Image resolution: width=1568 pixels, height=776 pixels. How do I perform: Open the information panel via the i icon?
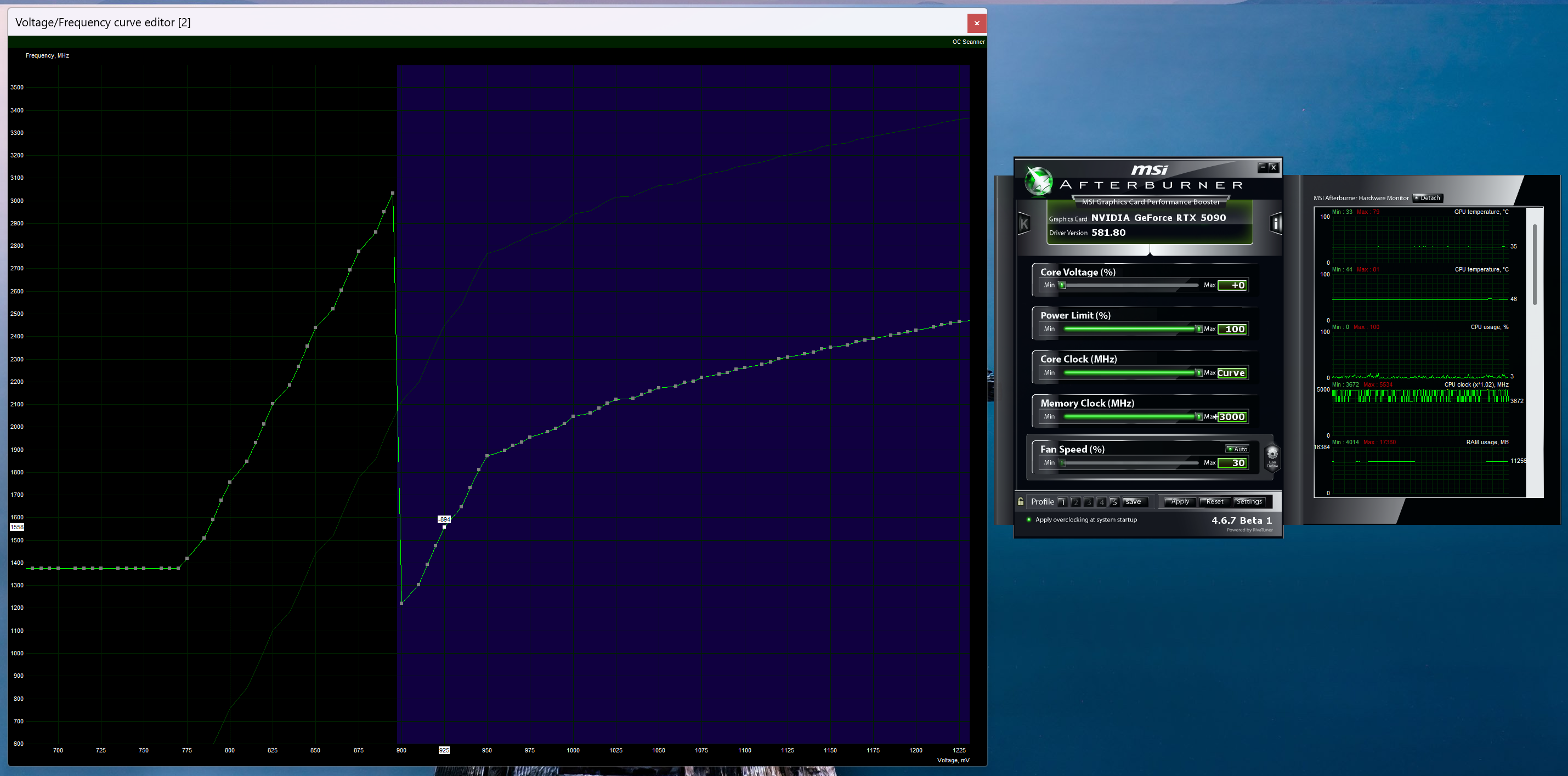click(1276, 224)
